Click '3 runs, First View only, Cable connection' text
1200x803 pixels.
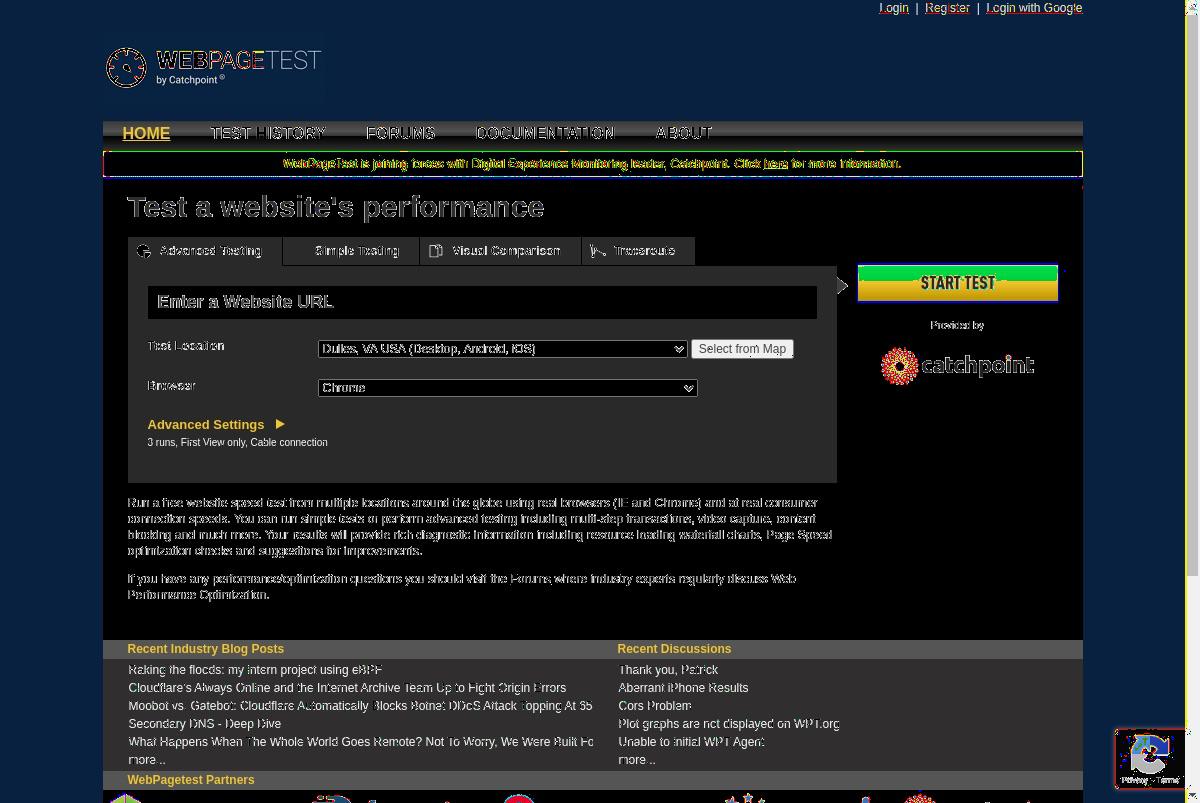pos(237,442)
